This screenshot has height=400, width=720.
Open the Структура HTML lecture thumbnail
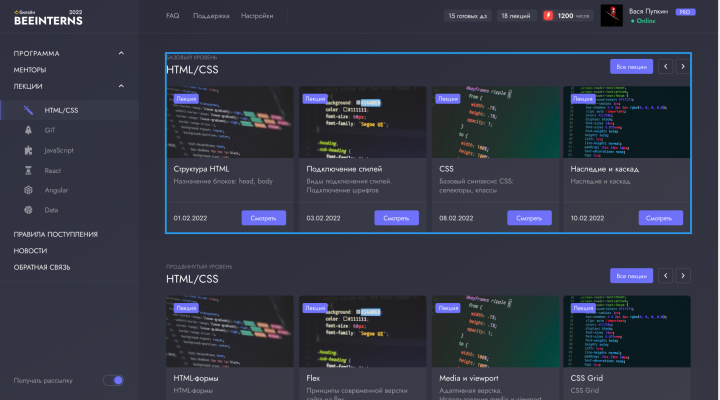click(x=230, y=122)
